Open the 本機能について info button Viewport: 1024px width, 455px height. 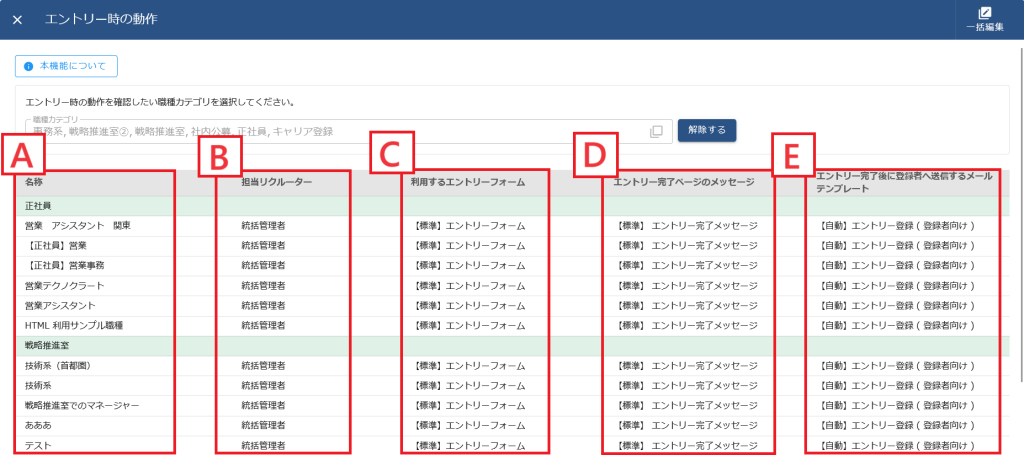66,66
